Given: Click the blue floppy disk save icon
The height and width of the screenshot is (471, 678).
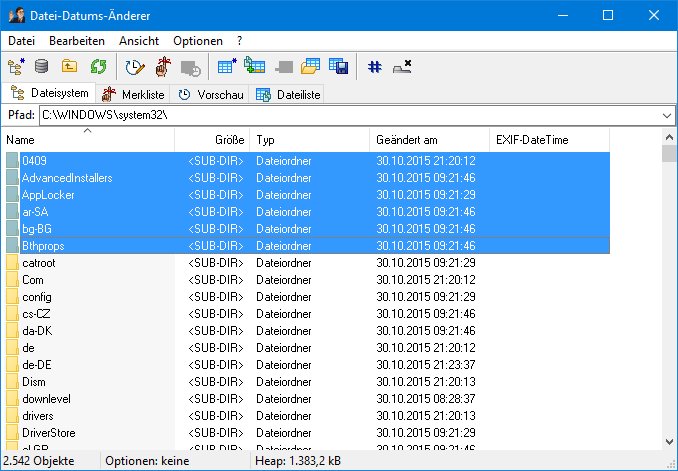Looking at the screenshot, I should (x=338, y=67).
